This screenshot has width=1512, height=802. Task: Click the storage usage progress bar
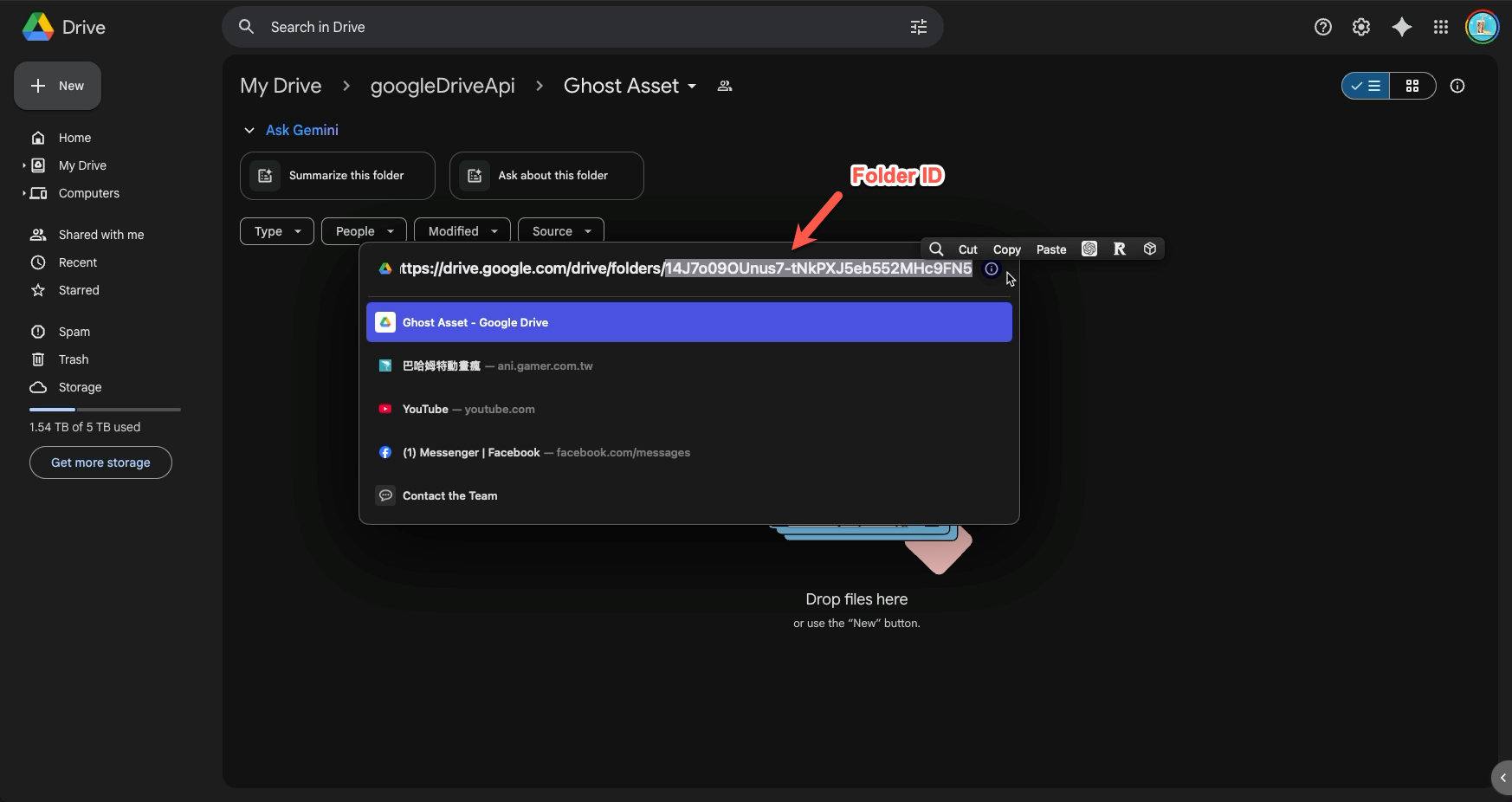coord(105,409)
